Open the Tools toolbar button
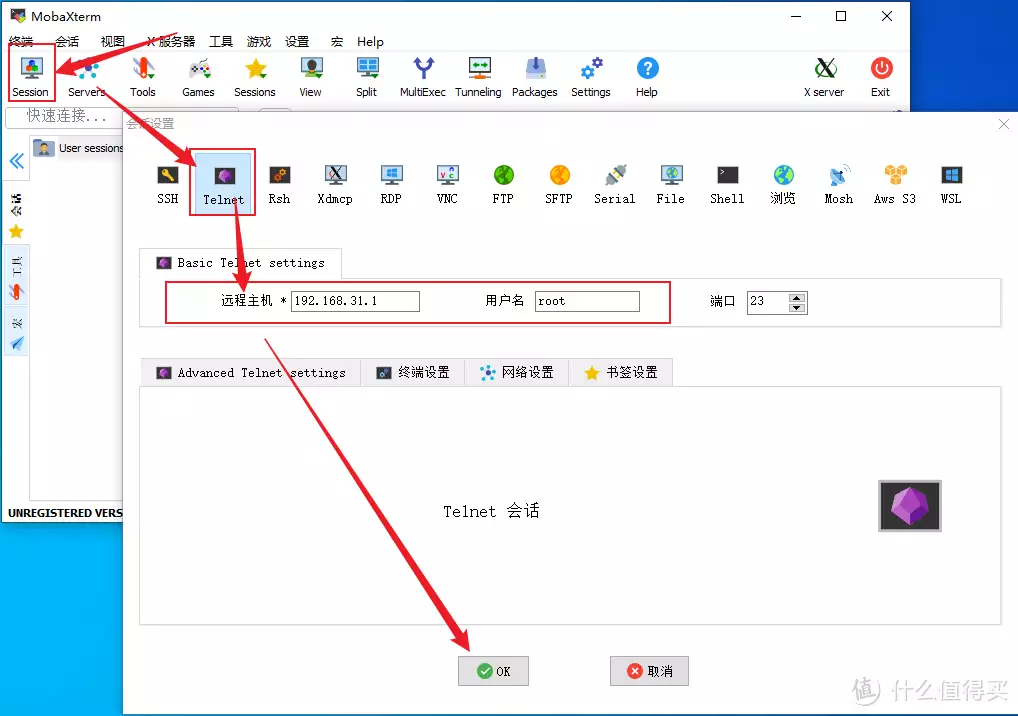 click(143, 77)
